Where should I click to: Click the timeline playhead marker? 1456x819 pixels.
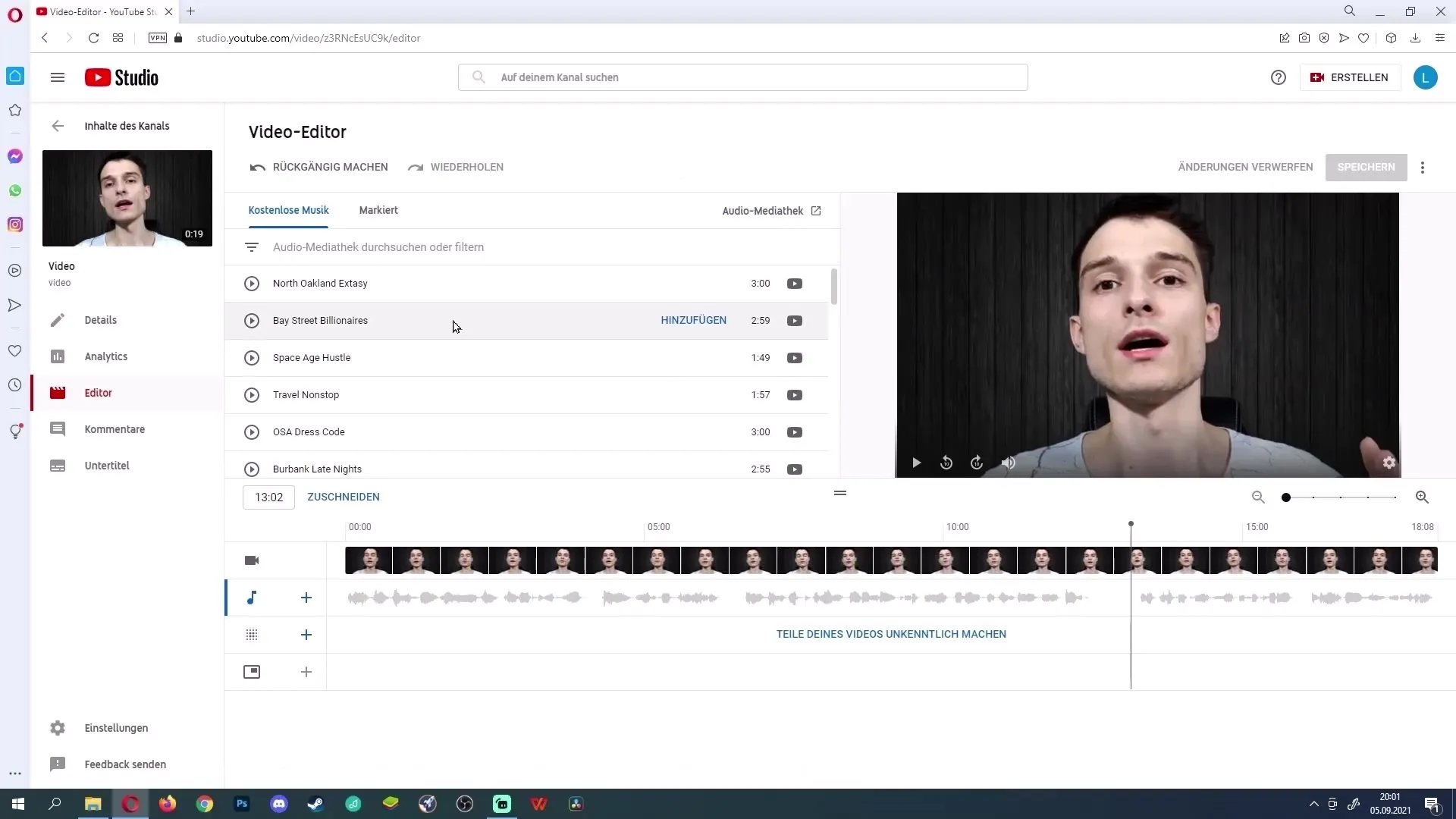click(1131, 524)
